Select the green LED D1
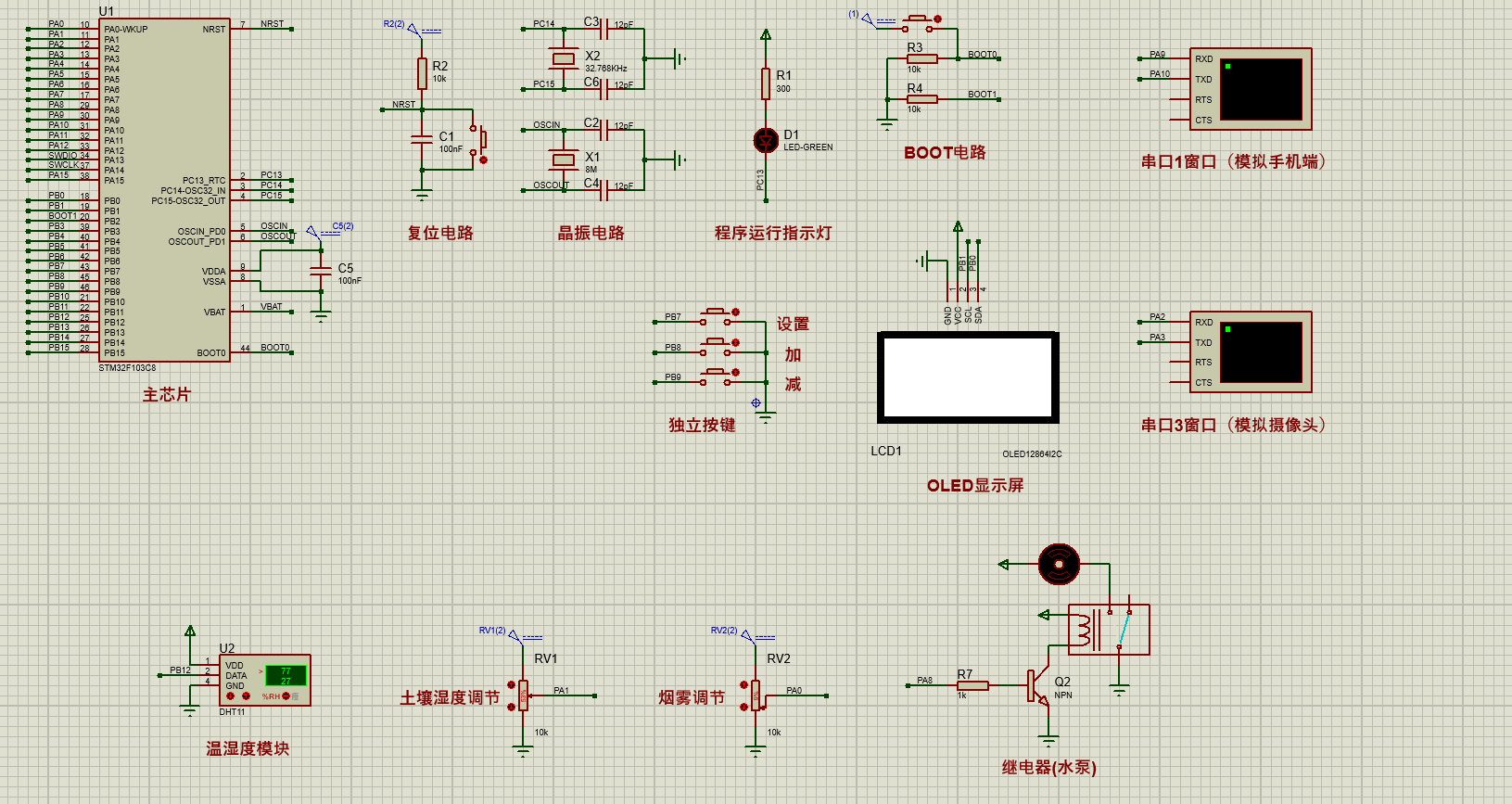Screen dimensions: 1512x804 766,140
